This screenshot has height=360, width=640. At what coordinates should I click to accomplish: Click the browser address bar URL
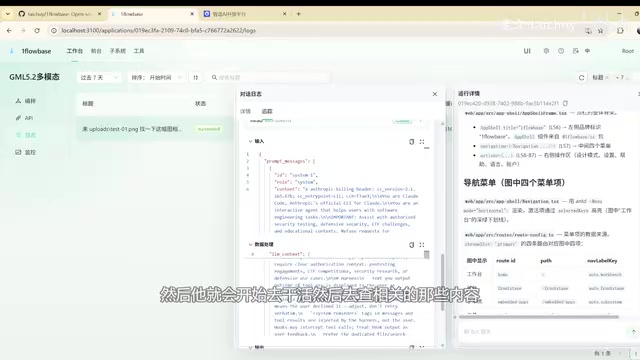[158, 31]
